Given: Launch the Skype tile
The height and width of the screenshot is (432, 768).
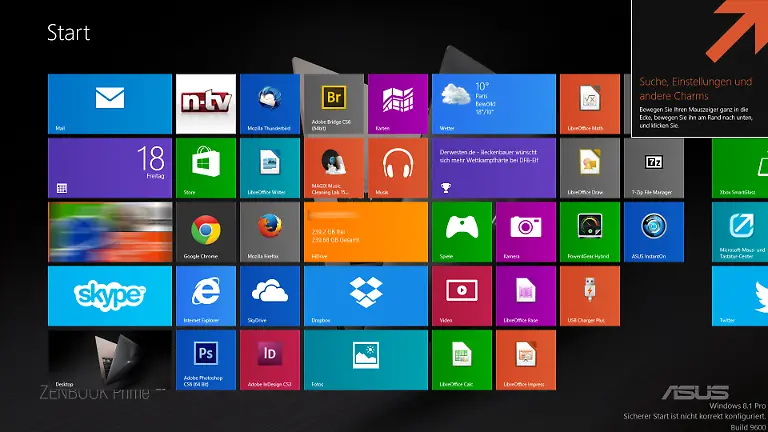Looking at the screenshot, I should [109, 295].
